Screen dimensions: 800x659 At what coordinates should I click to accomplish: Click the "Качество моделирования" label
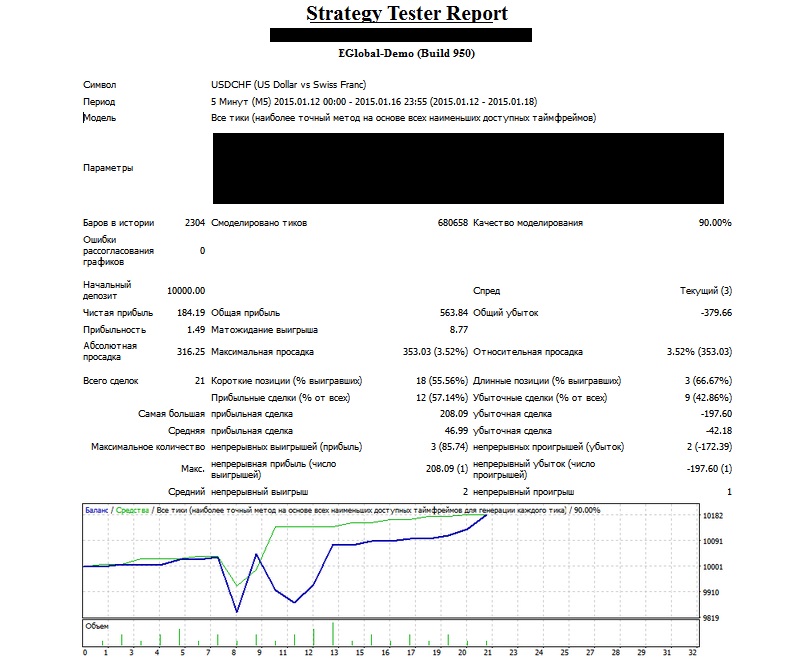pos(528,223)
